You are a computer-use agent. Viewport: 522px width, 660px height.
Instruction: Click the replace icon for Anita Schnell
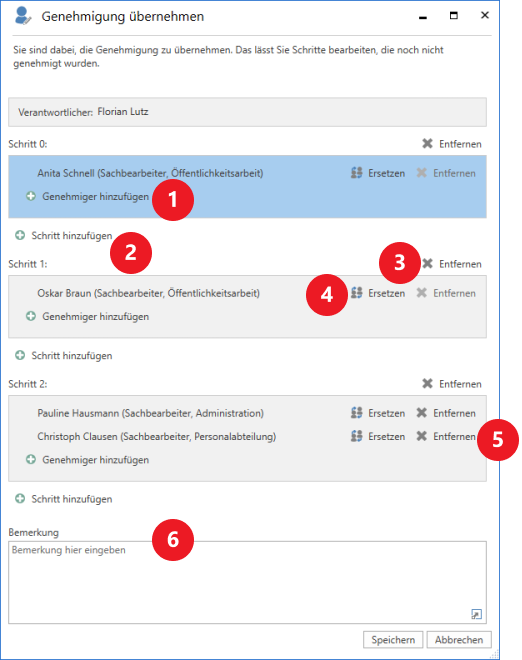click(x=357, y=173)
